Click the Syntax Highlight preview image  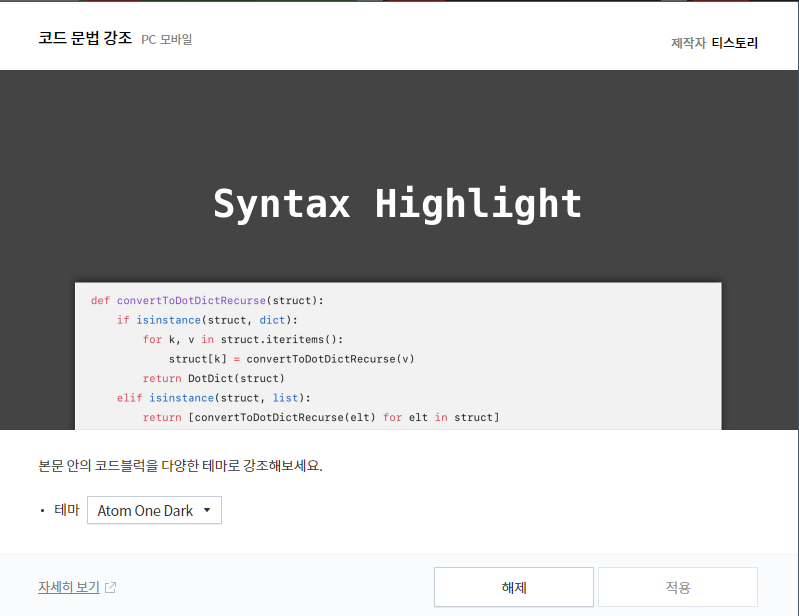(399, 250)
